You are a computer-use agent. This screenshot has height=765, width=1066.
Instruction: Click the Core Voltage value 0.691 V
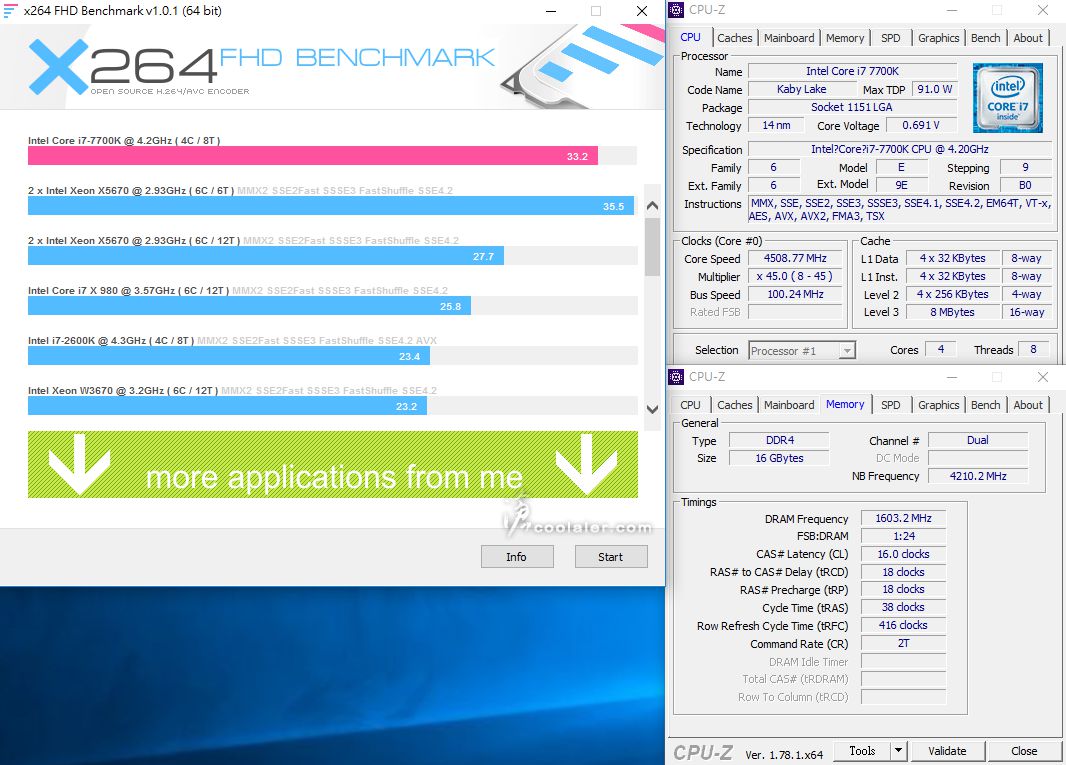[921, 125]
